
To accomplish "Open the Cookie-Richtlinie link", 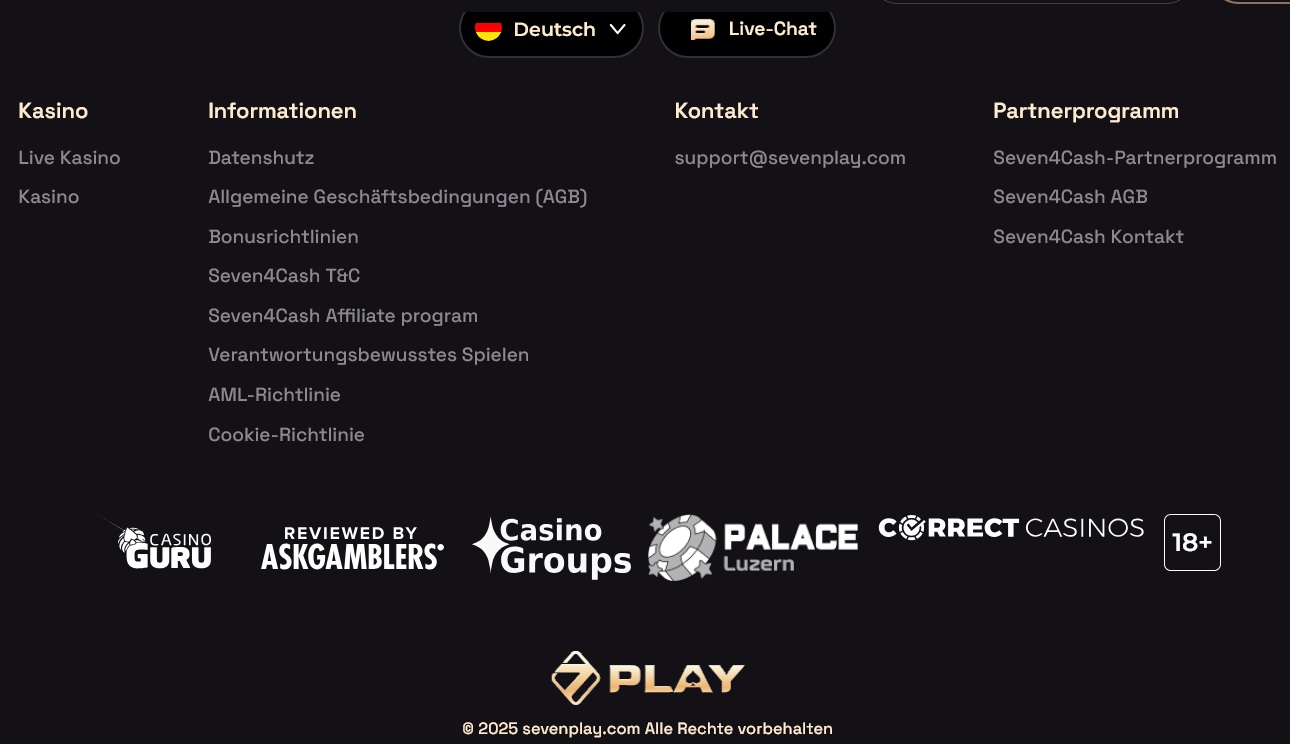I will pyautogui.click(x=286, y=435).
